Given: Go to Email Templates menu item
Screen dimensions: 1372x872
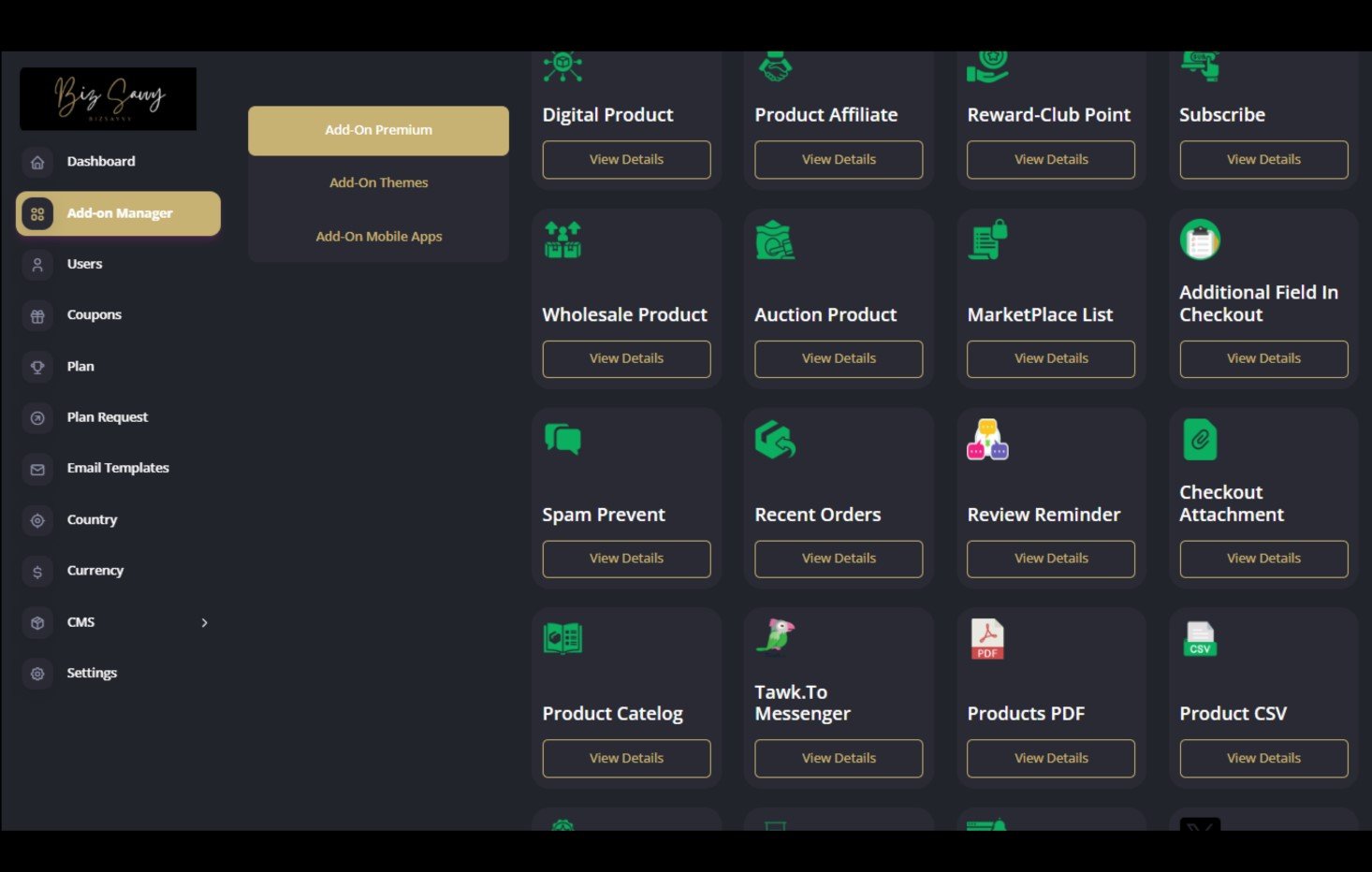Looking at the screenshot, I should click(118, 469).
